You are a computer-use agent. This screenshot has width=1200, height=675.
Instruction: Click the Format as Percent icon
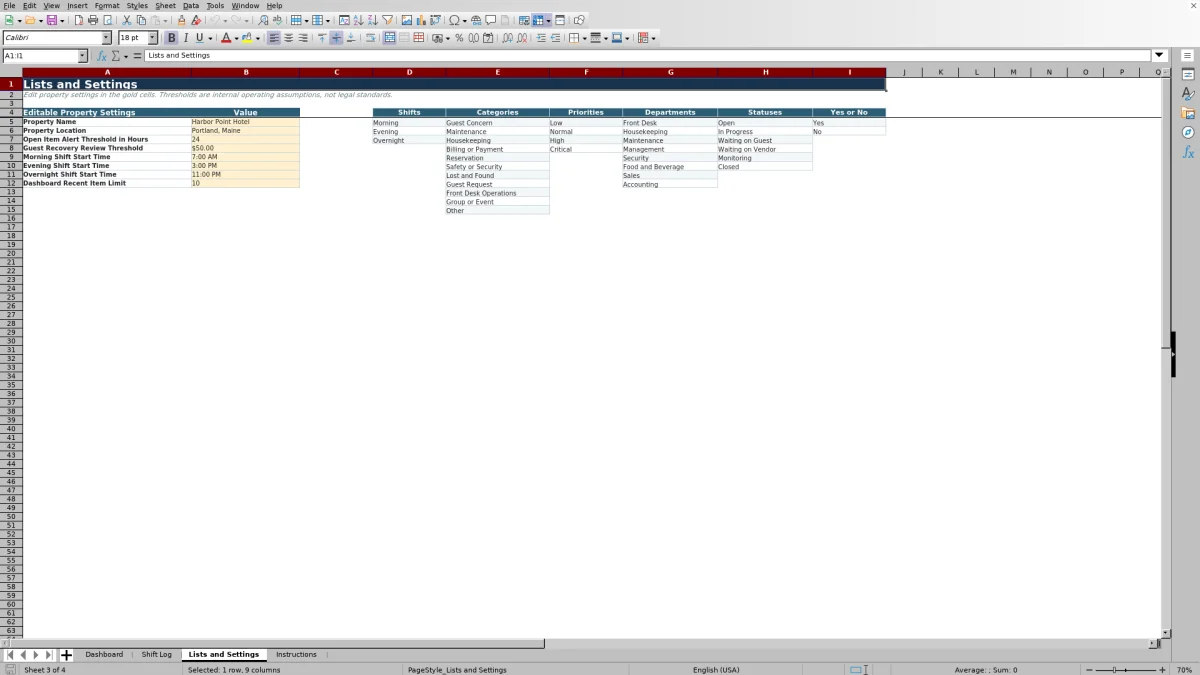pos(459,38)
